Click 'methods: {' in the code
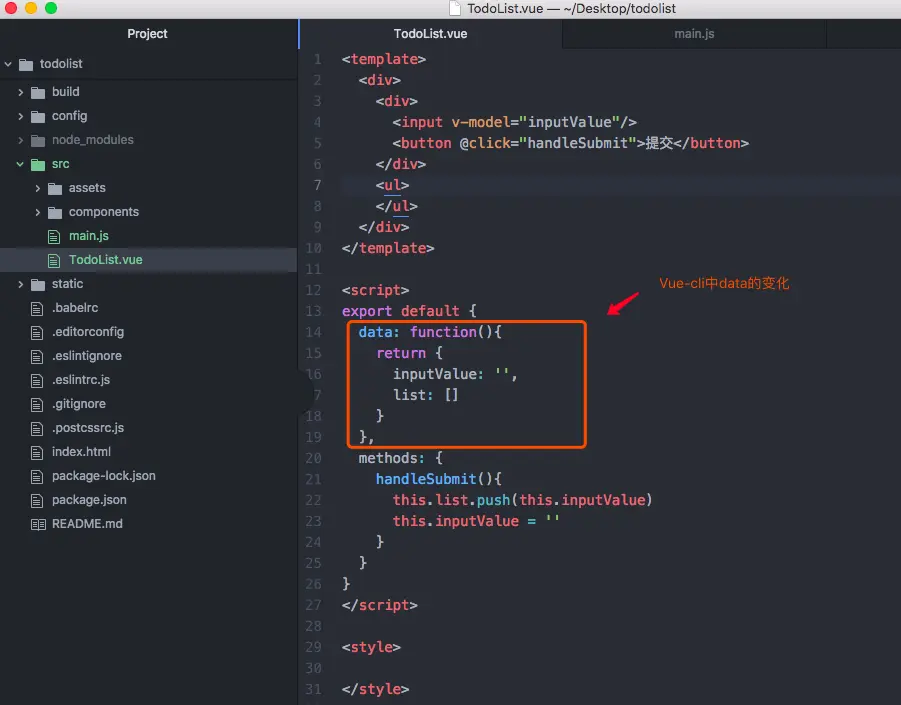The image size is (901, 705). [x=401, y=459]
